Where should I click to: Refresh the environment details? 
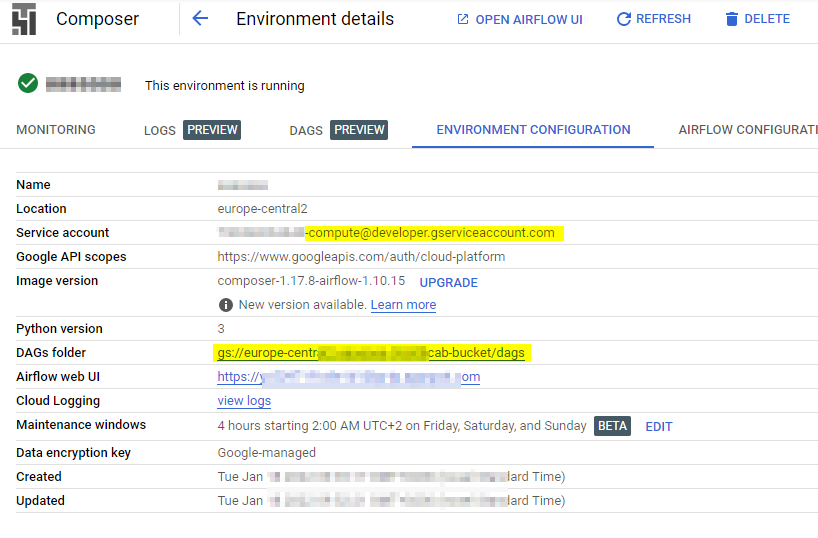coord(654,19)
